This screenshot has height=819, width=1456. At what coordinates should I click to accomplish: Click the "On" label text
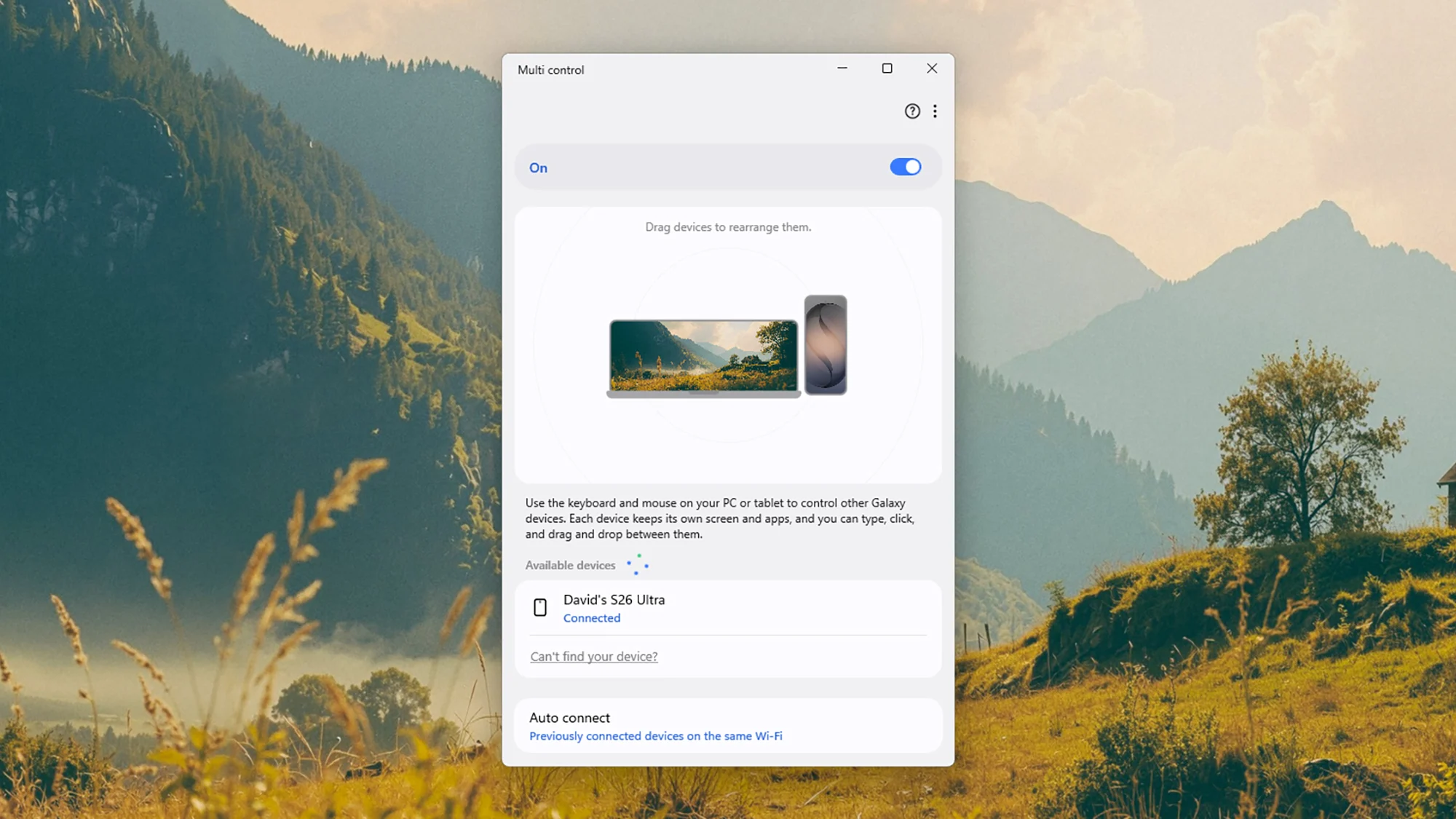pyautogui.click(x=538, y=168)
